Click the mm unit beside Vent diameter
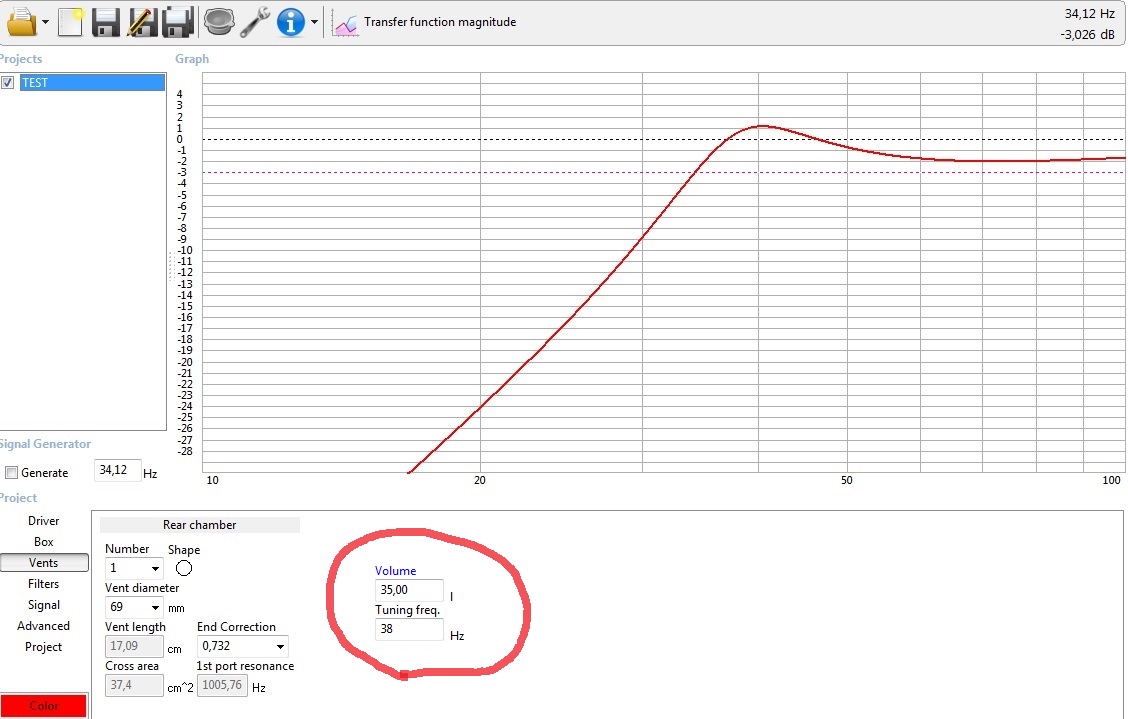Screen dimensions: 1128x719 pyautogui.click(x=176, y=608)
